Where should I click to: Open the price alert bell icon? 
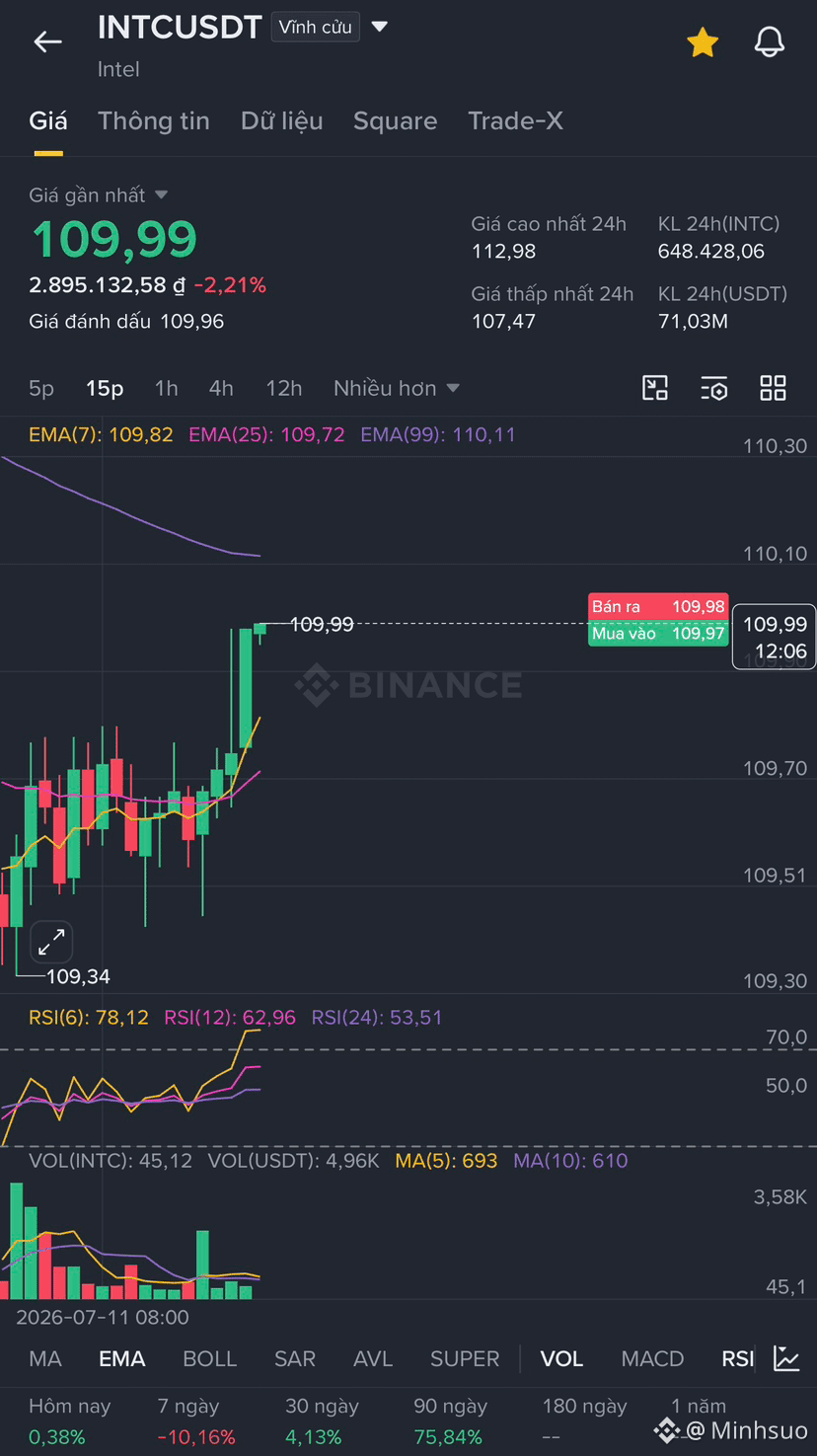[x=770, y=41]
